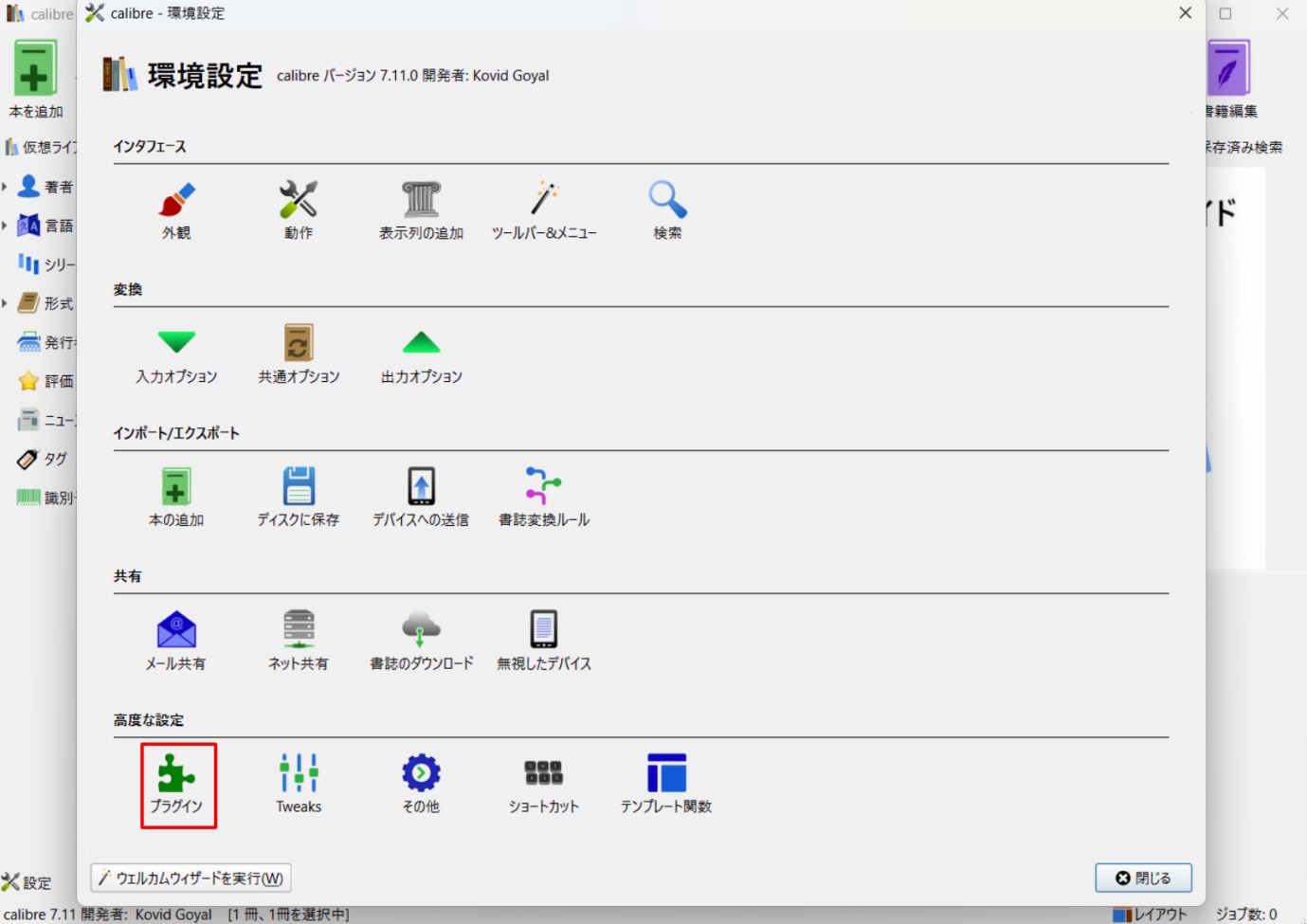This screenshot has width=1307, height=924.
Task: Select 識別子 item in tag browser
Action: pos(46,498)
